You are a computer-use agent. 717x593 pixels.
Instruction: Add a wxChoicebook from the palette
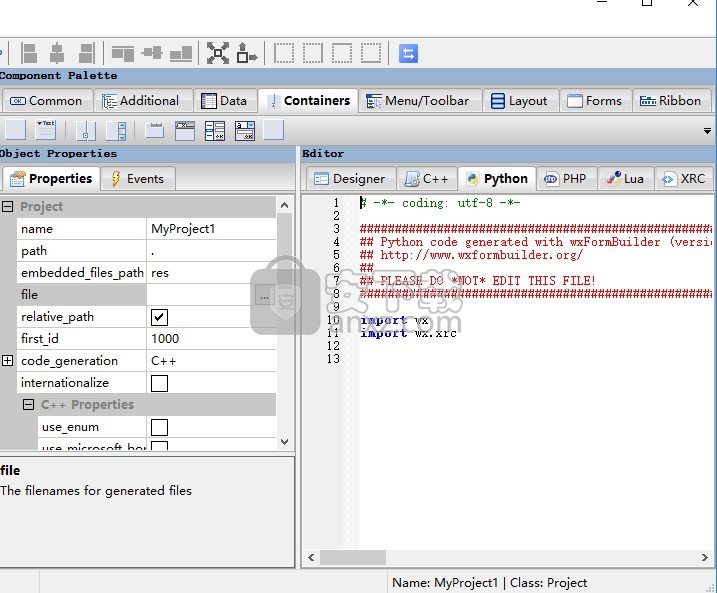coord(245,131)
